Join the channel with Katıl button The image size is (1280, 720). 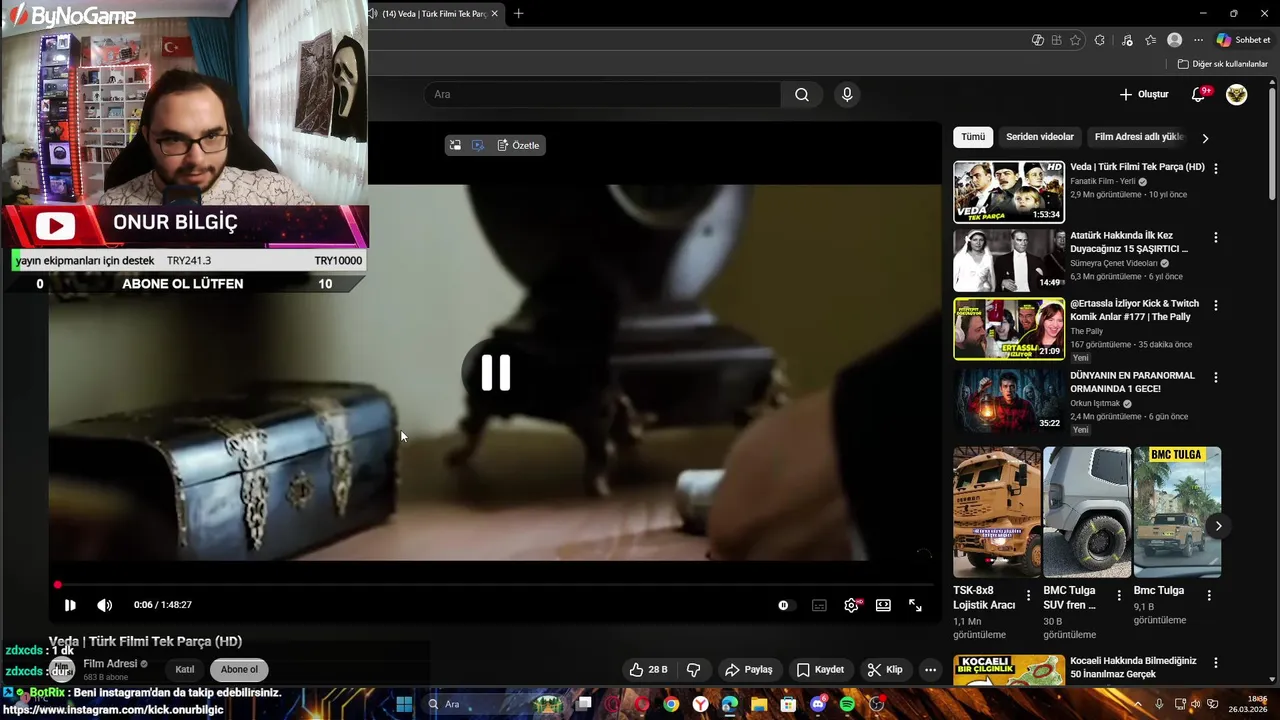click(x=185, y=670)
